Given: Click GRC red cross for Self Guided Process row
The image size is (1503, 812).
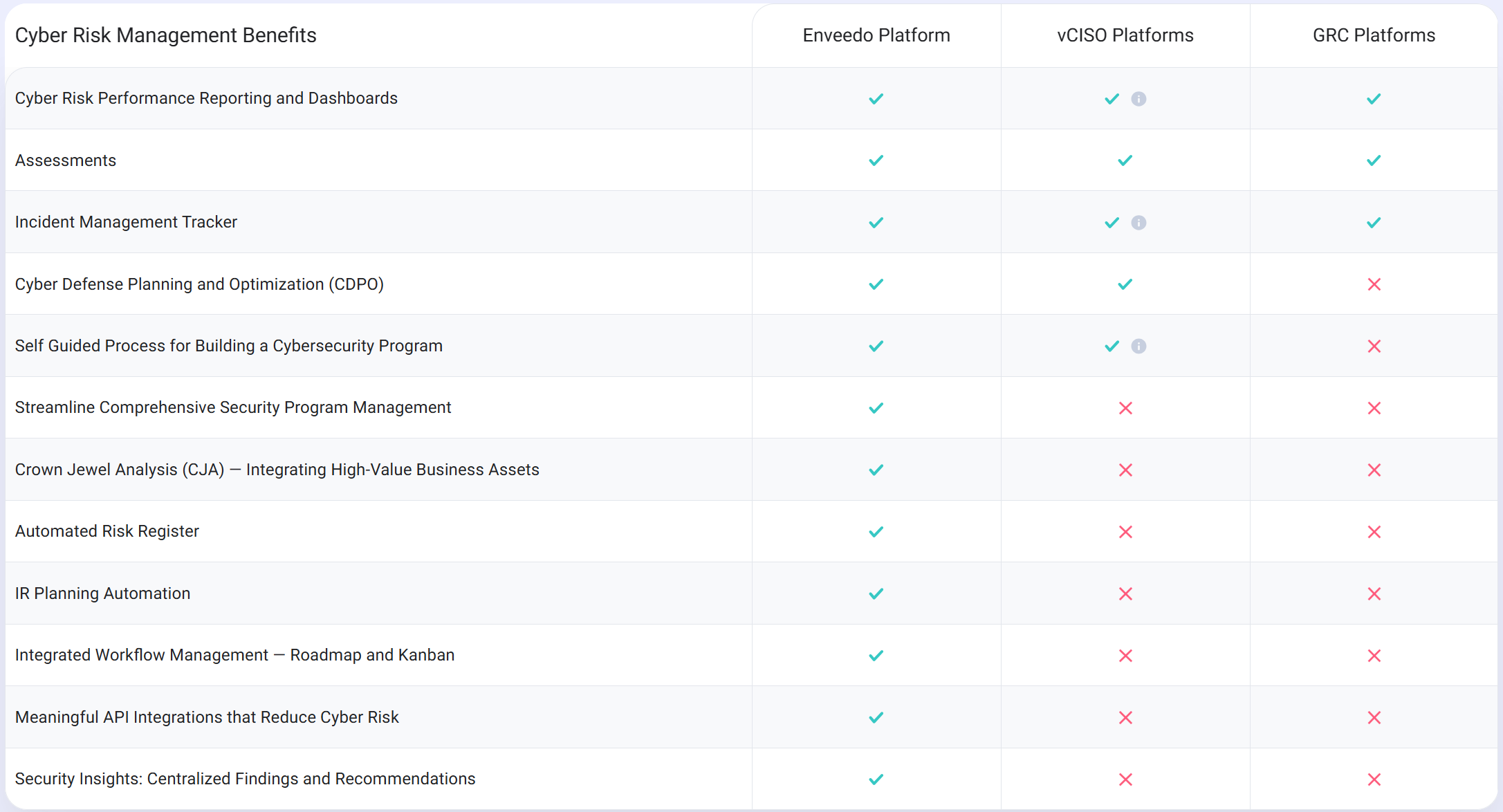Looking at the screenshot, I should [1374, 346].
